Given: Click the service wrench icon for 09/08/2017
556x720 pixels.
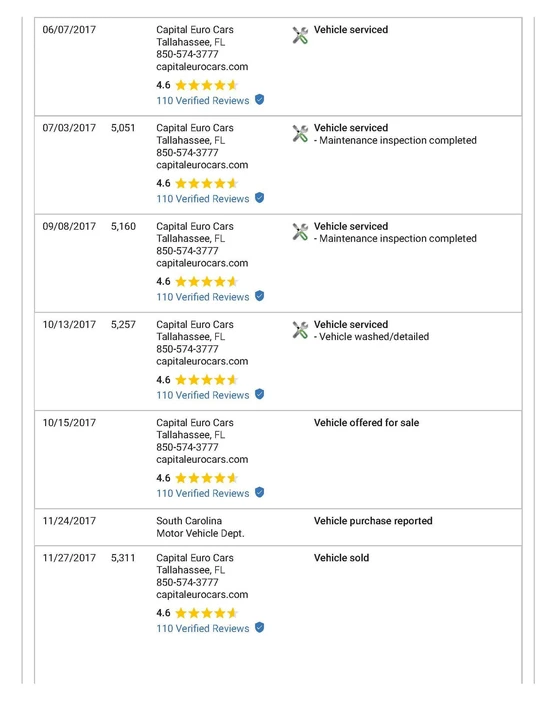Looking at the screenshot, I should [300, 232].
